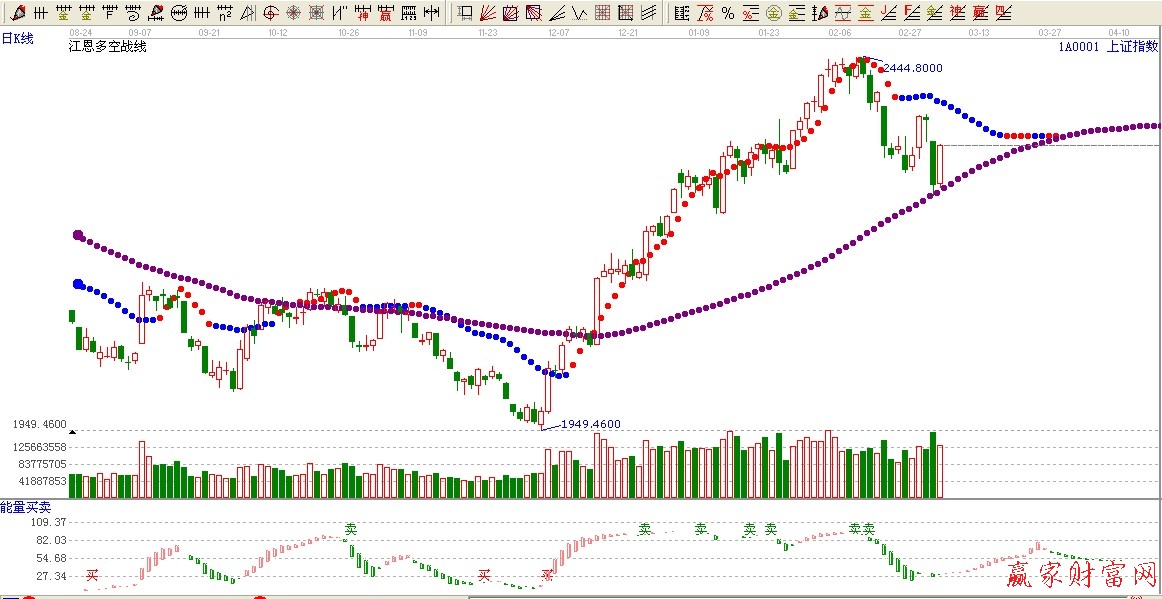The image size is (1162, 599).
Task: Choose the spiral line tool icon
Action: pyautogui.click(x=133, y=13)
